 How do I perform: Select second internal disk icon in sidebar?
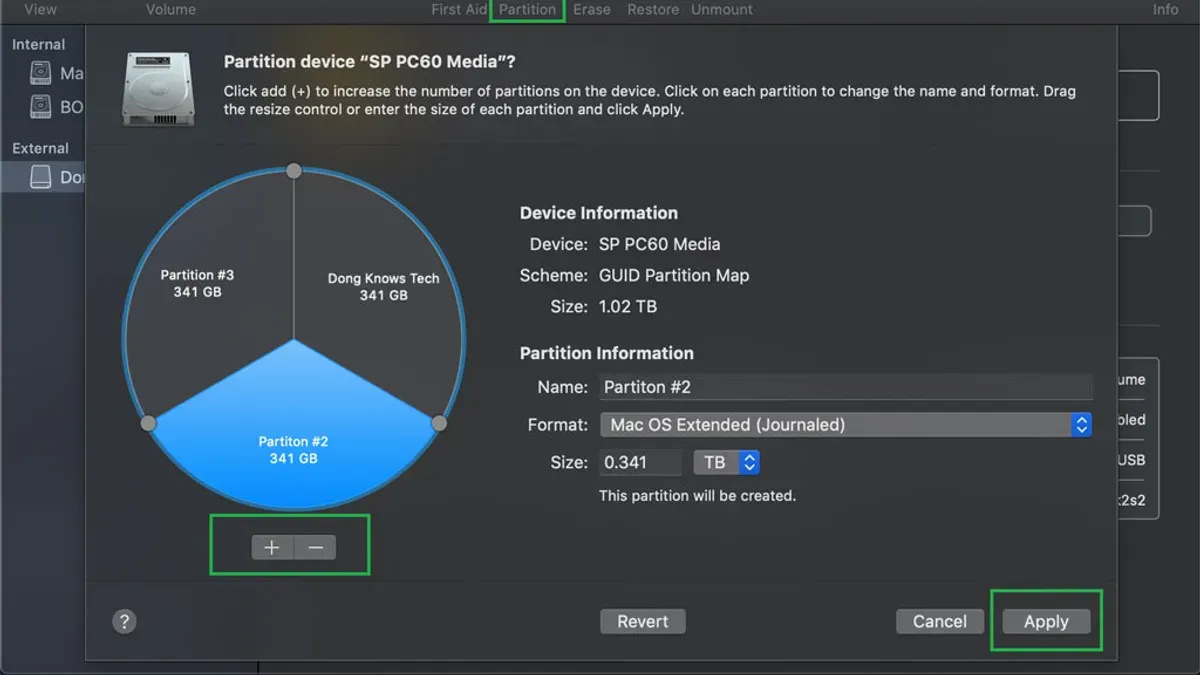pyautogui.click(x=40, y=106)
